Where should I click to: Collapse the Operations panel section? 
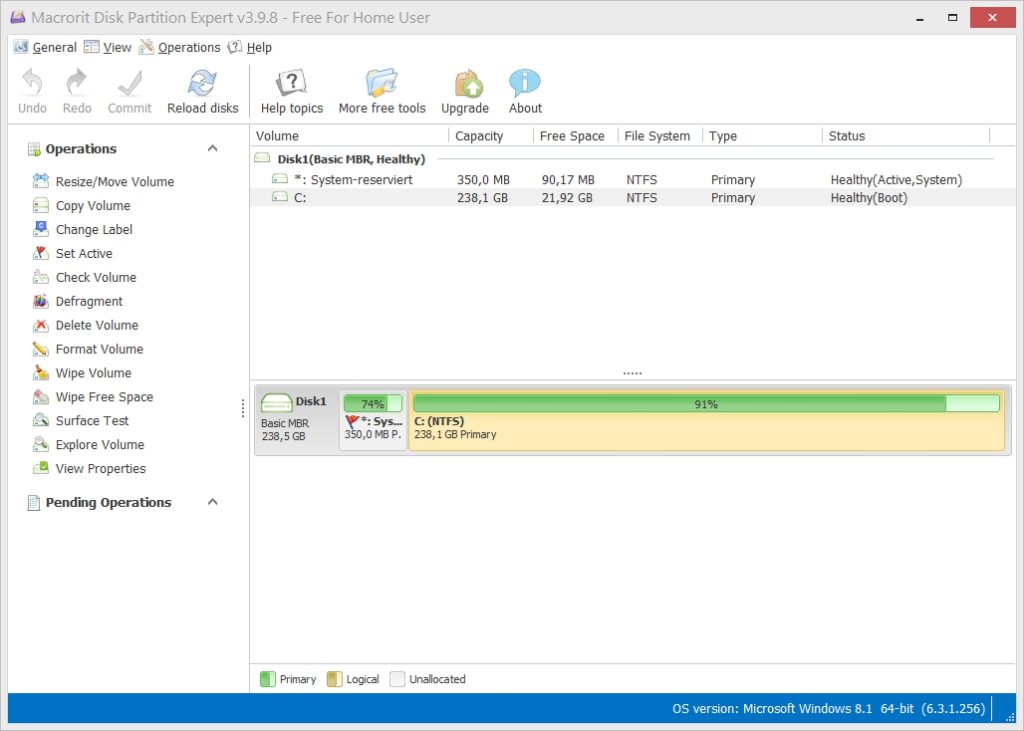click(x=212, y=149)
